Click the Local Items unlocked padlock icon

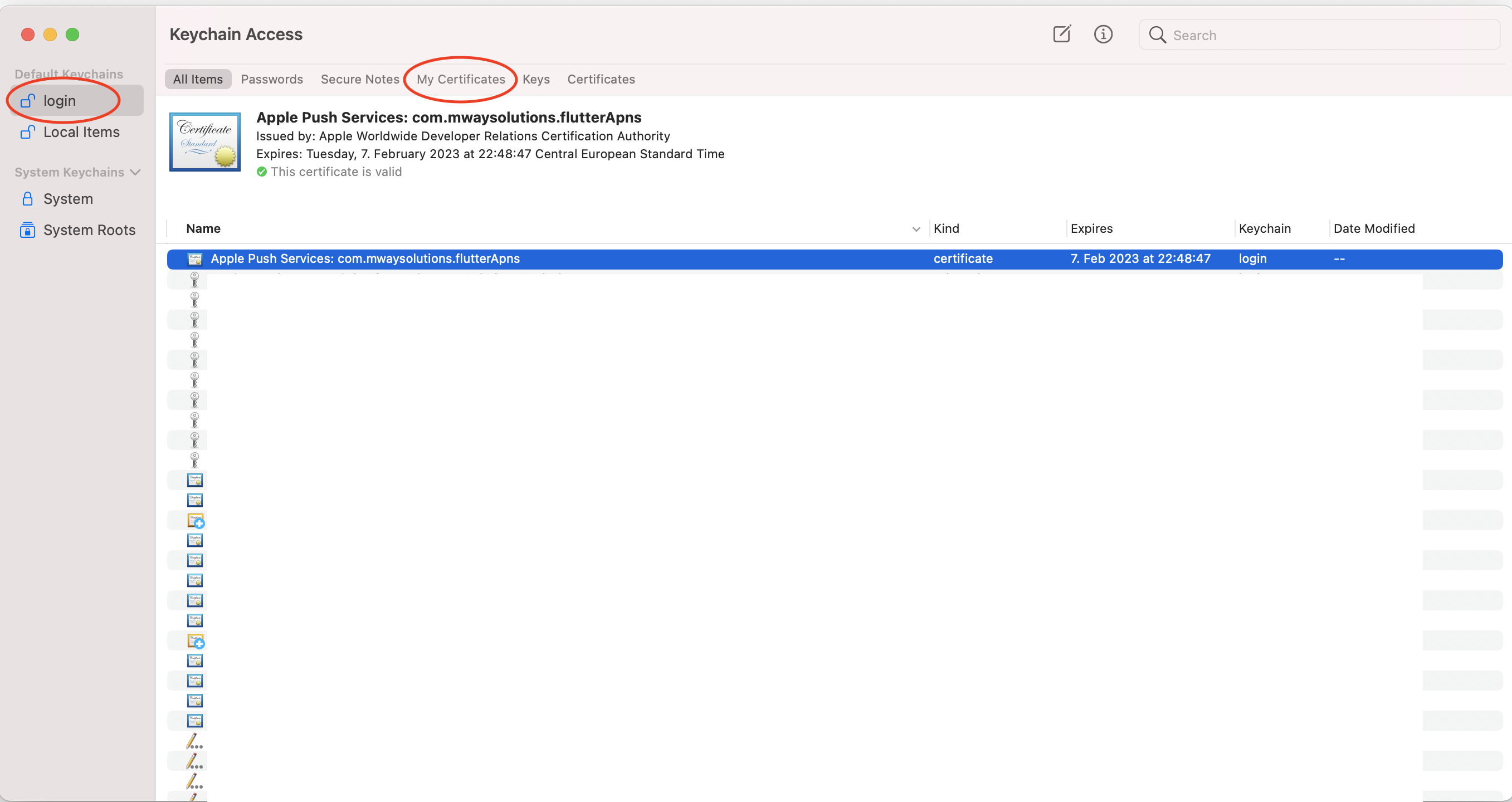pos(27,132)
